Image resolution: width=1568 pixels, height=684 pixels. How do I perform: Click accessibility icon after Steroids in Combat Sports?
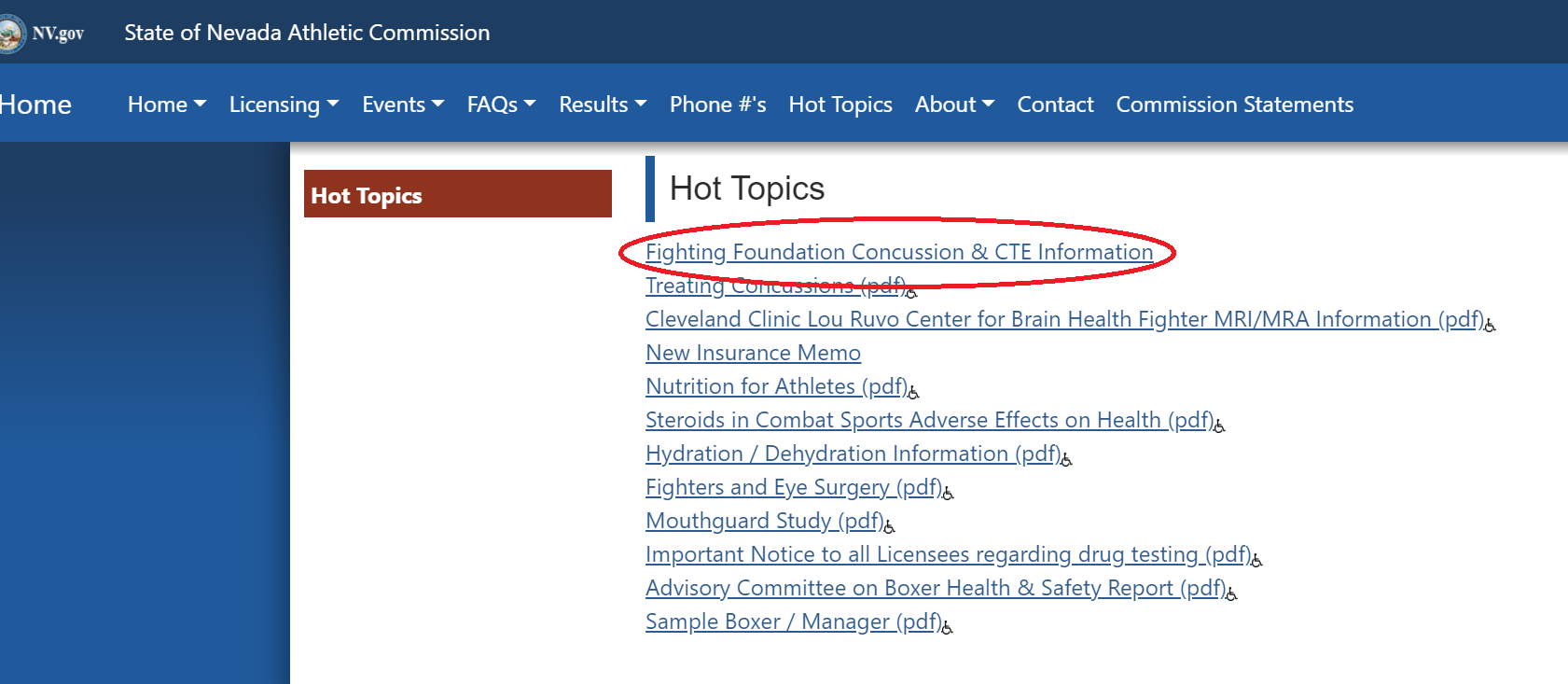[x=1219, y=426]
